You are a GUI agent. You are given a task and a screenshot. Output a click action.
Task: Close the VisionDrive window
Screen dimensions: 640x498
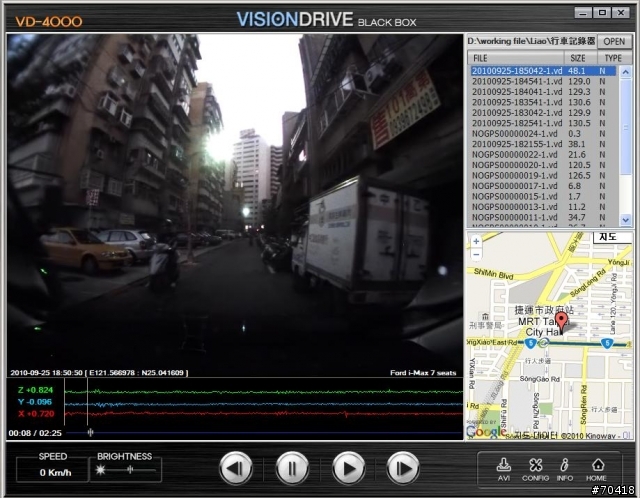(x=621, y=13)
